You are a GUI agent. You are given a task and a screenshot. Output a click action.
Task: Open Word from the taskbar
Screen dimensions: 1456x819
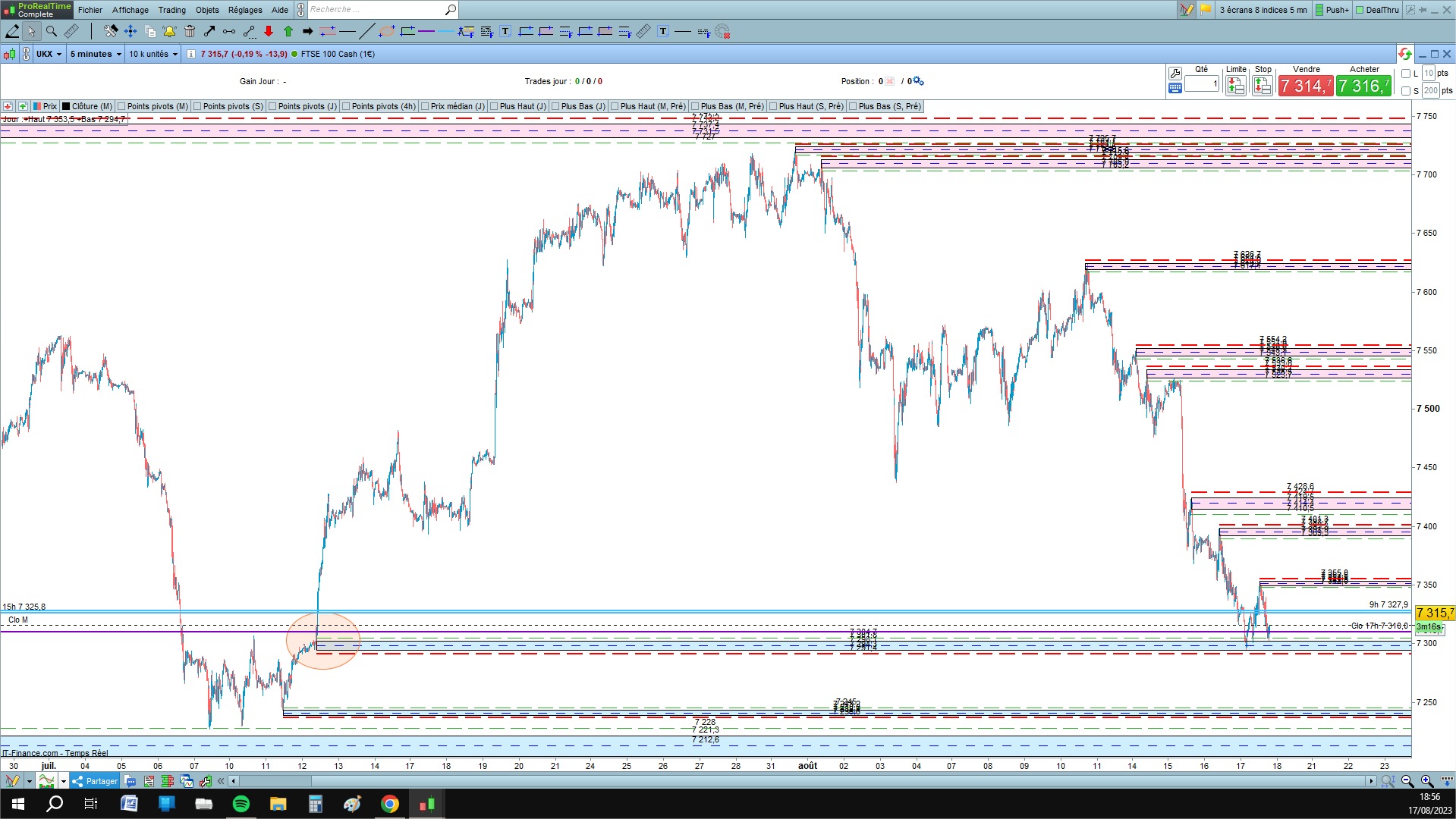129,804
